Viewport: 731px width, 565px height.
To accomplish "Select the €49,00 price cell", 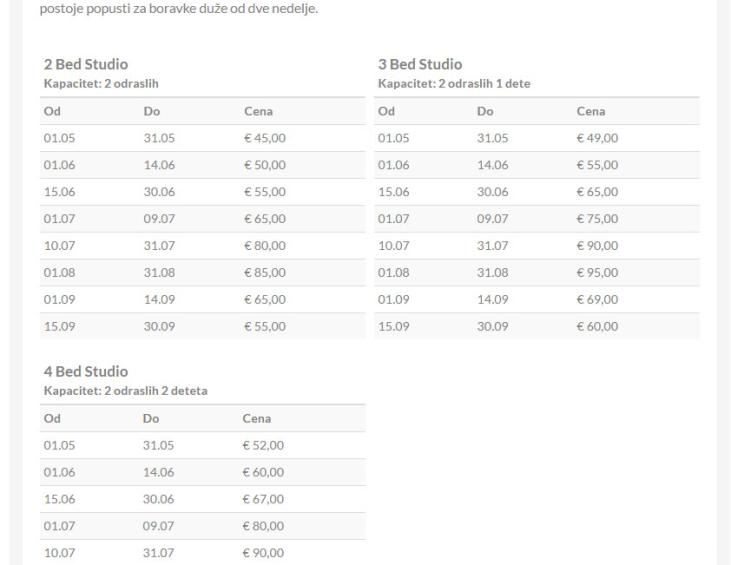I will pos(599,138).
